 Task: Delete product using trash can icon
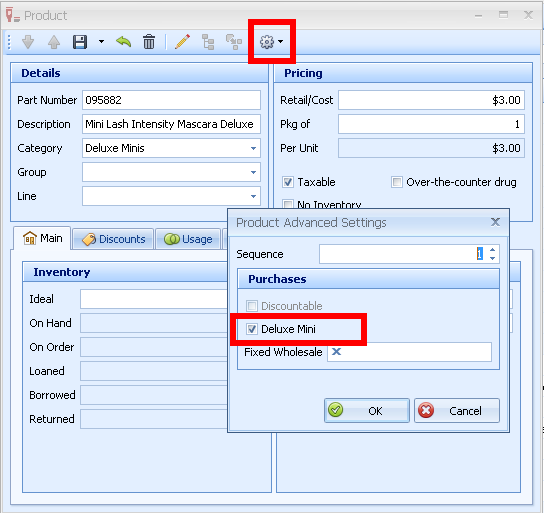[149, 42]
